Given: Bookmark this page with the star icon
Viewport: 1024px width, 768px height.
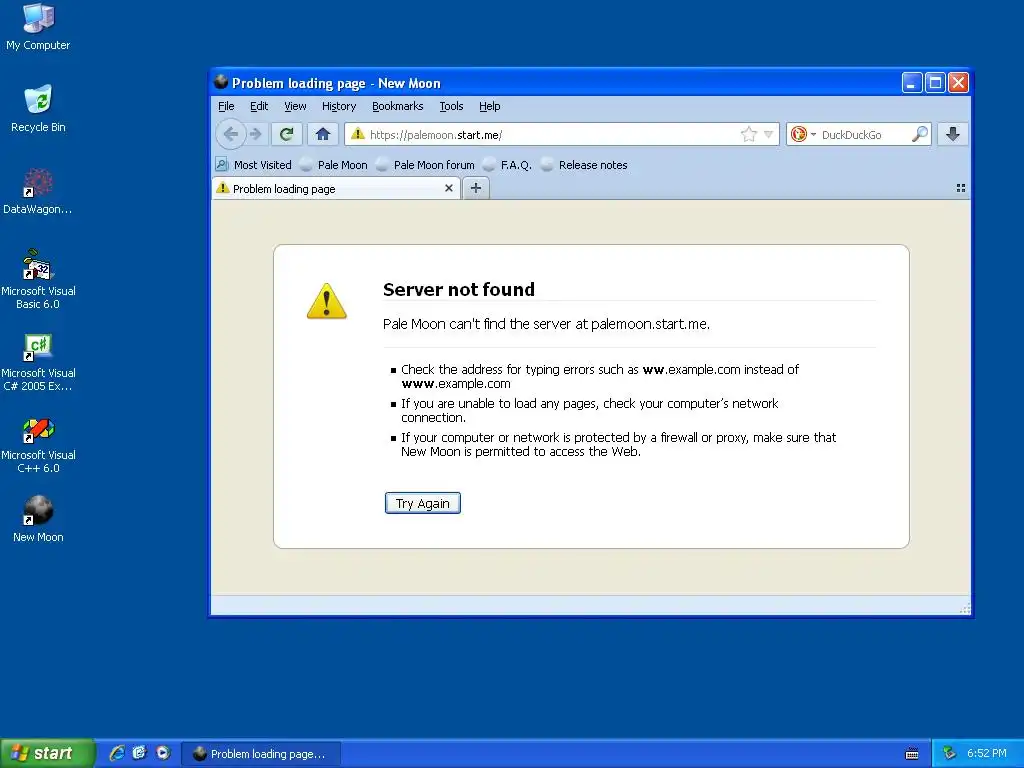Looking at the screenshot, I should 748,135.
